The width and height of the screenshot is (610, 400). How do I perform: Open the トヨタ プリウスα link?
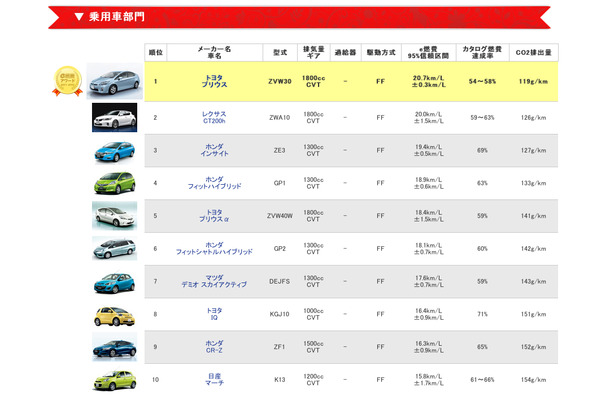(214, 216)
